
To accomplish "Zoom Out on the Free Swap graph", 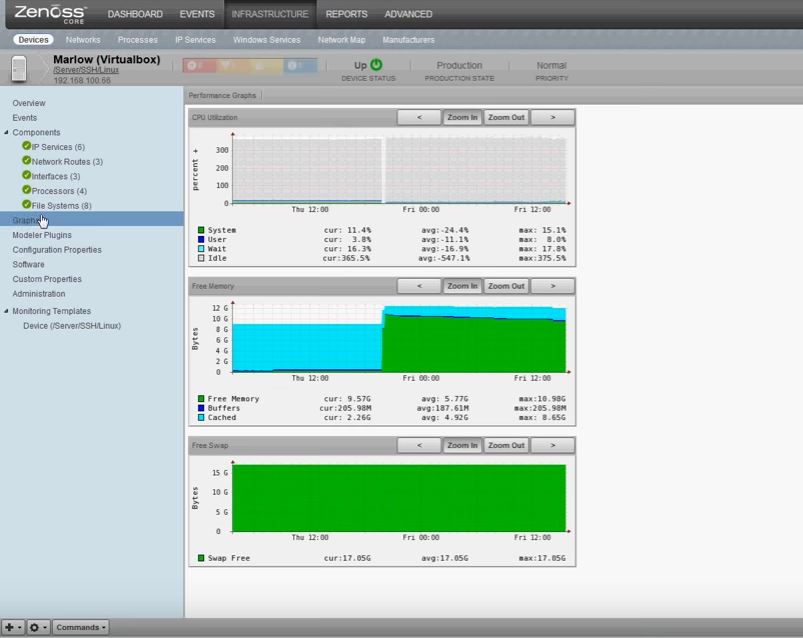I will click(506, 445).
